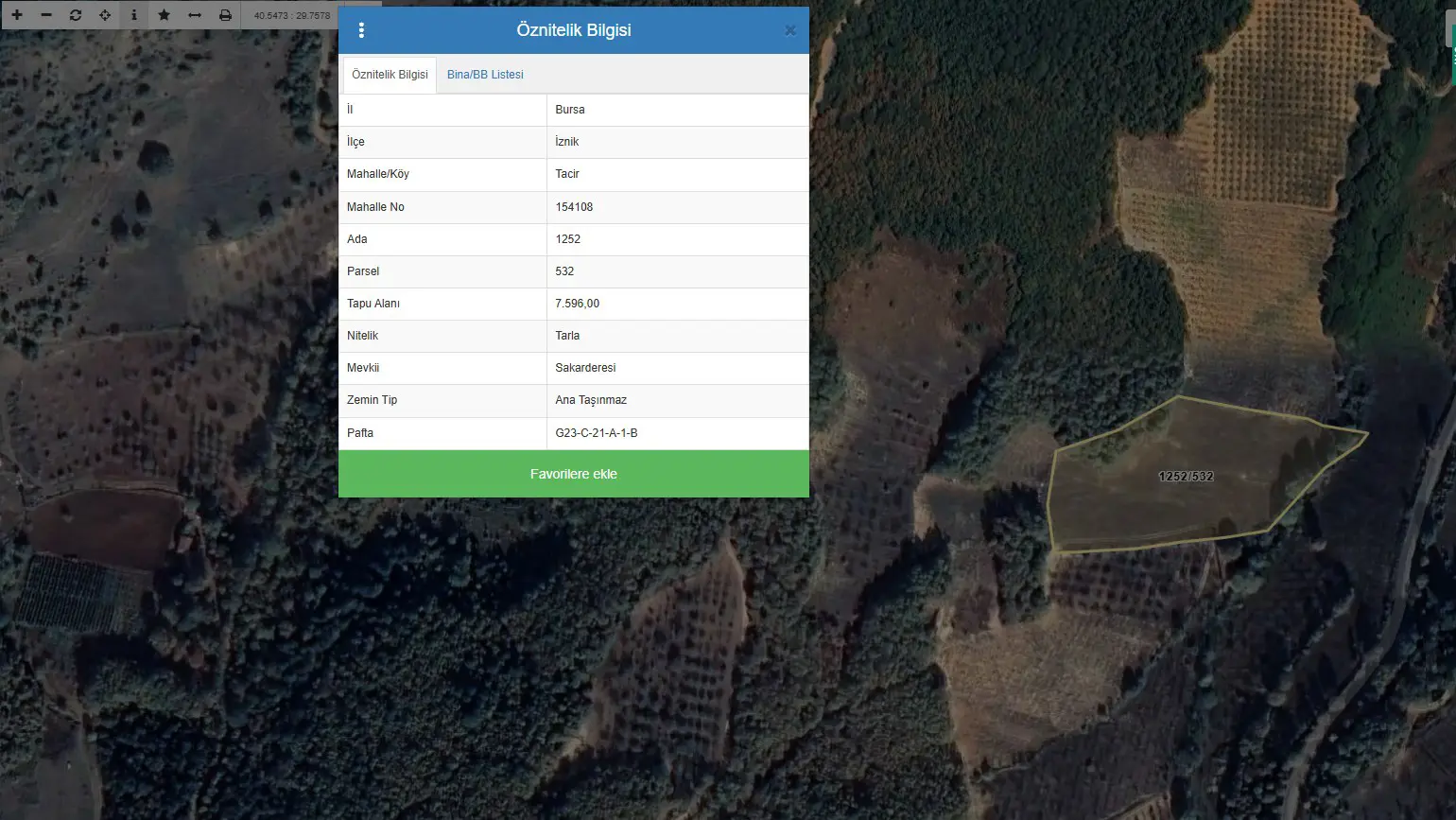Close the Öznitelik Bilgisi dialog
Screen dimensions: 1456x820
[790, 30]
